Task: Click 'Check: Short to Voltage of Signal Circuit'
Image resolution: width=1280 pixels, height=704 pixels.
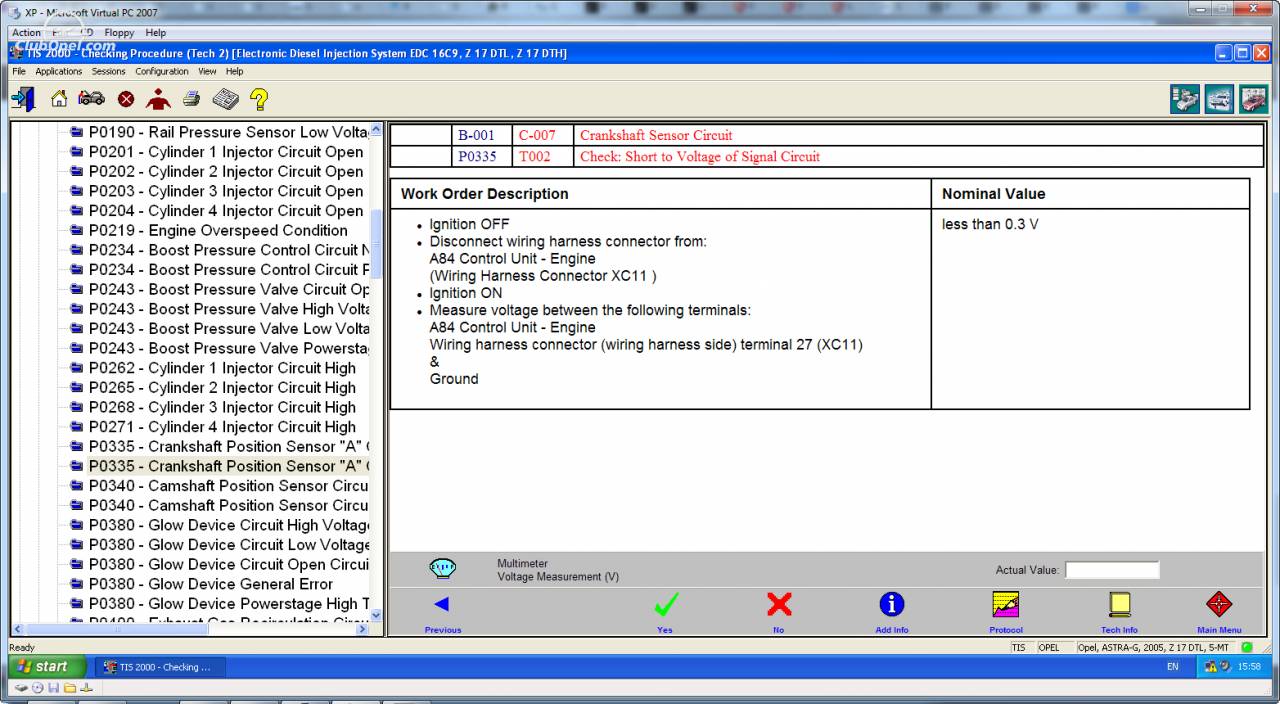Action: (x=700, y=157)
